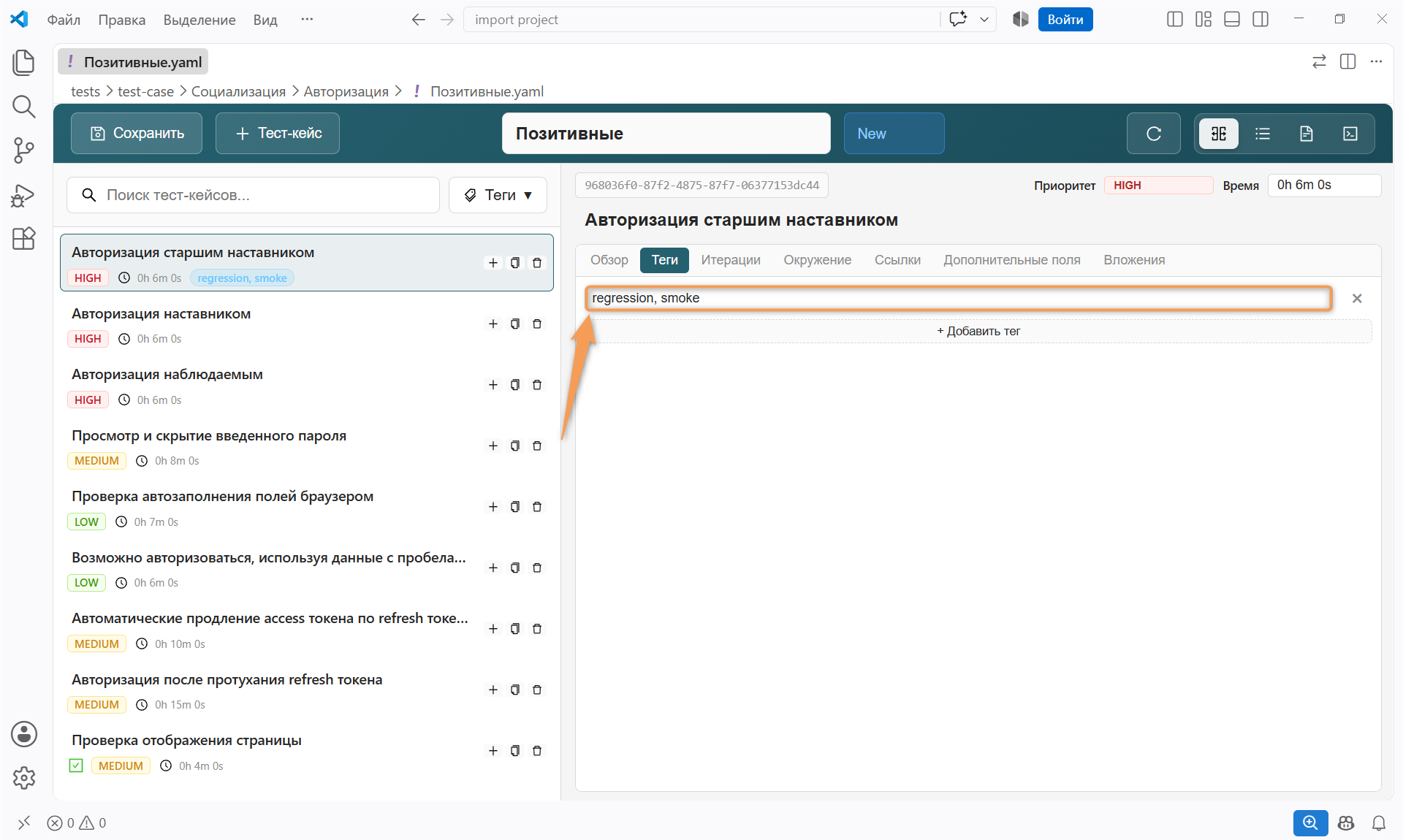This screenshot has height=840, width=1403.
Task: Click the refresh icon in teal toolbar
Action: point(1153,134)
